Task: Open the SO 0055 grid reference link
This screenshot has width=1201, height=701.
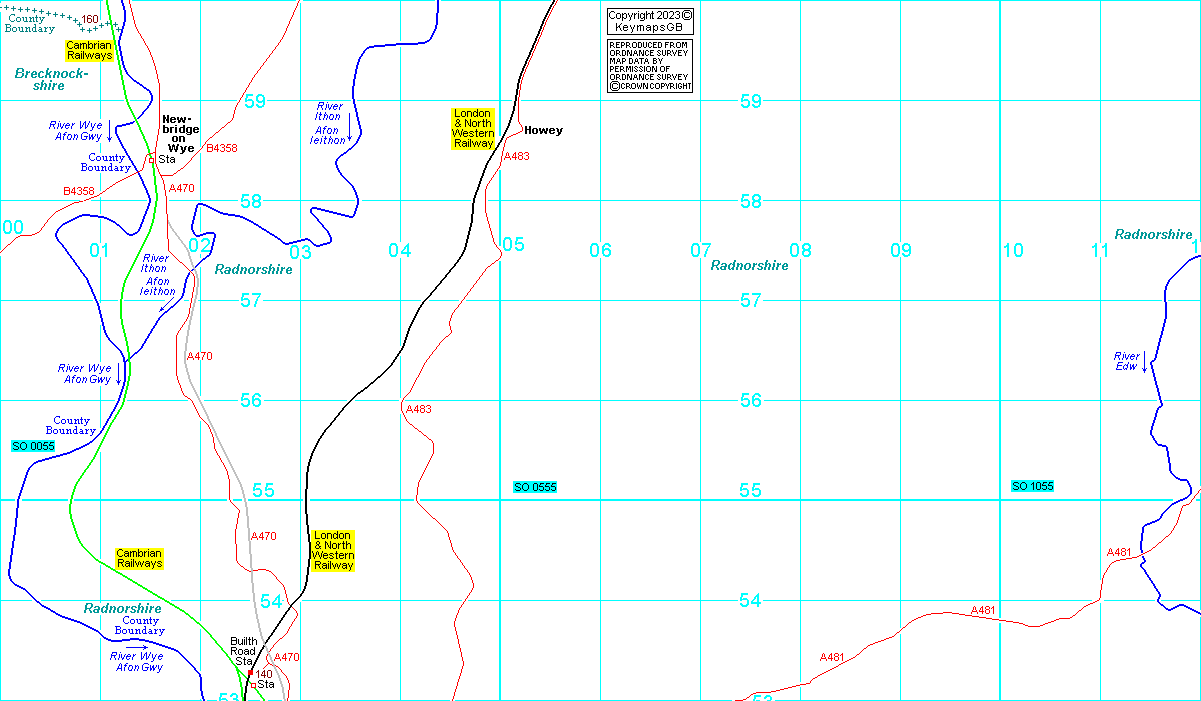Action: point(33,446)
